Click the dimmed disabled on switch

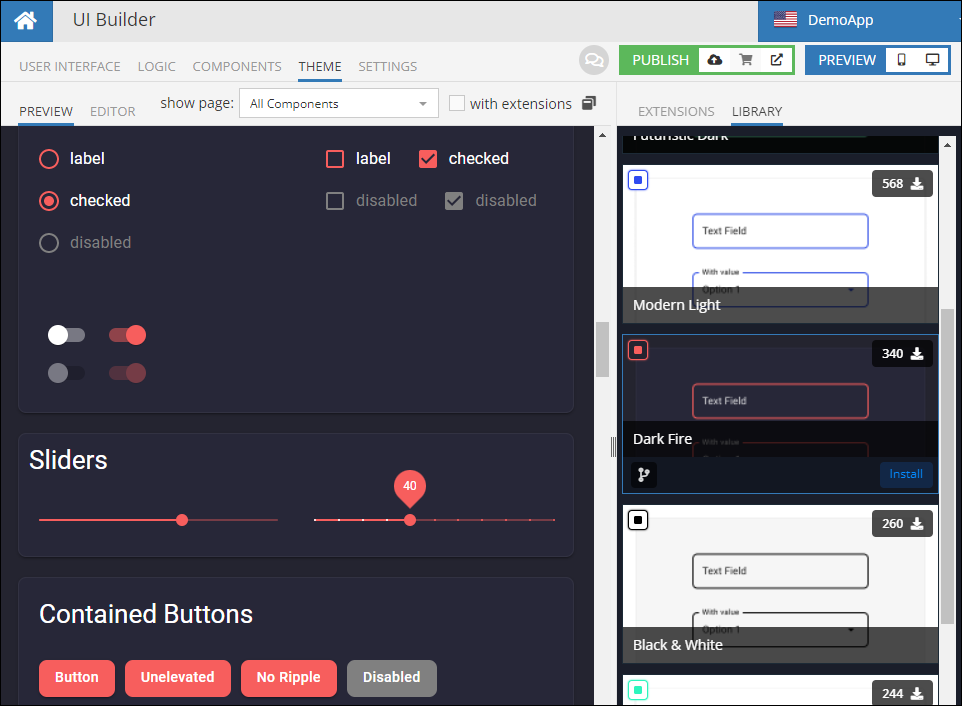coord(128,373)
